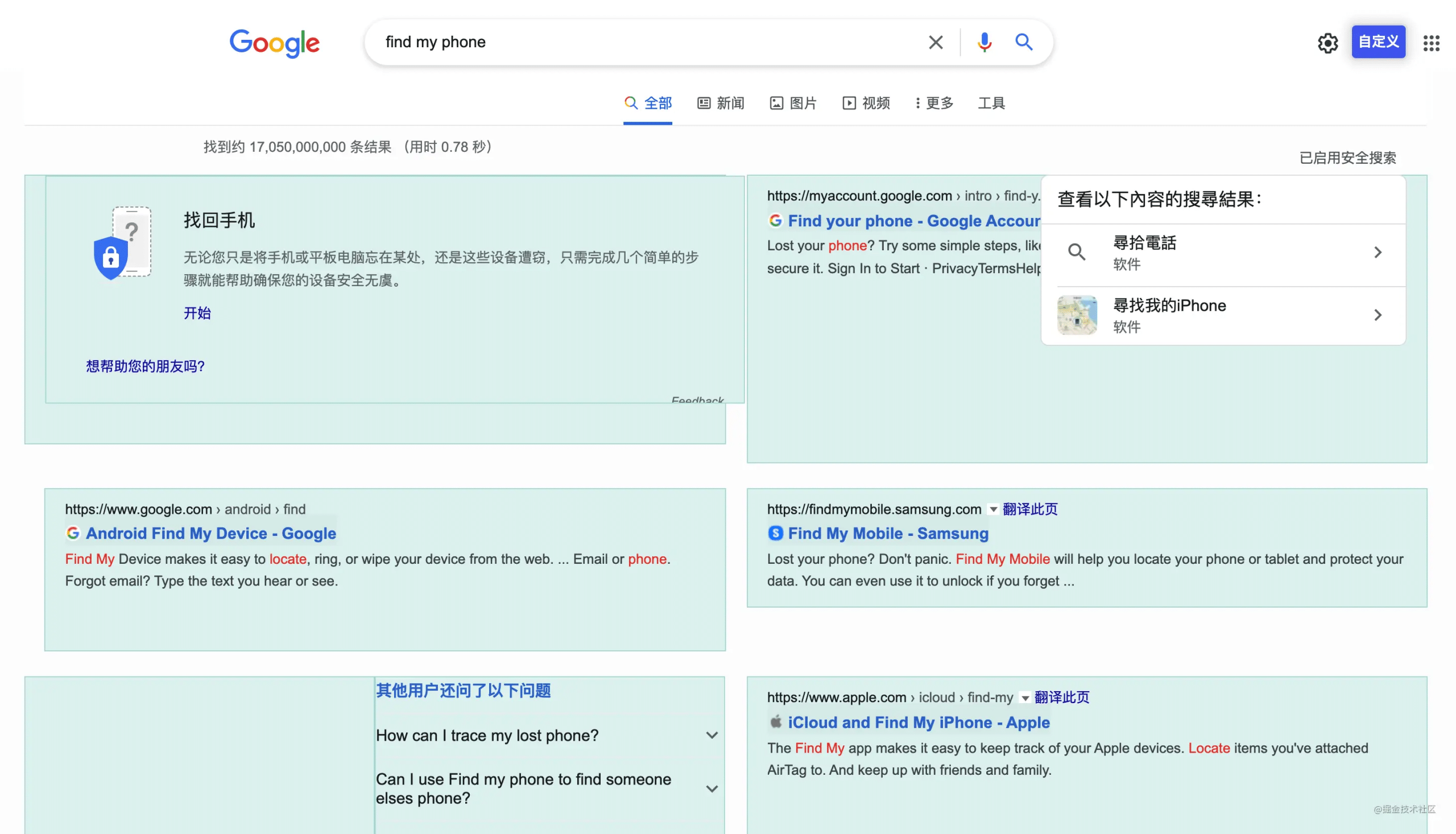The height and width of the screenshot is (834, 1456).
Task: Open Find My Mobile - Samsung result
Action: [x=888, y=533]
